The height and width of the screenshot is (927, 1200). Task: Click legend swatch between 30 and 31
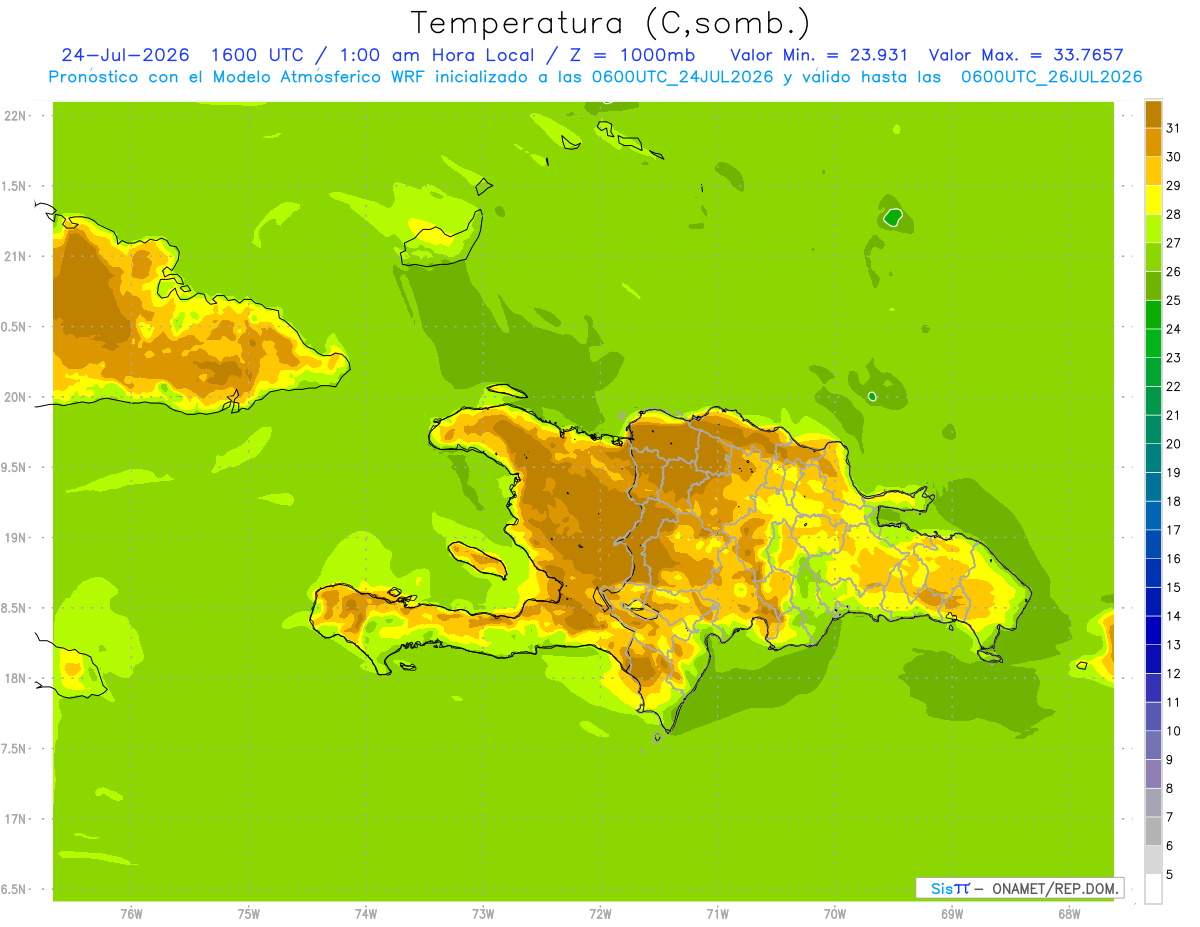1153,142
